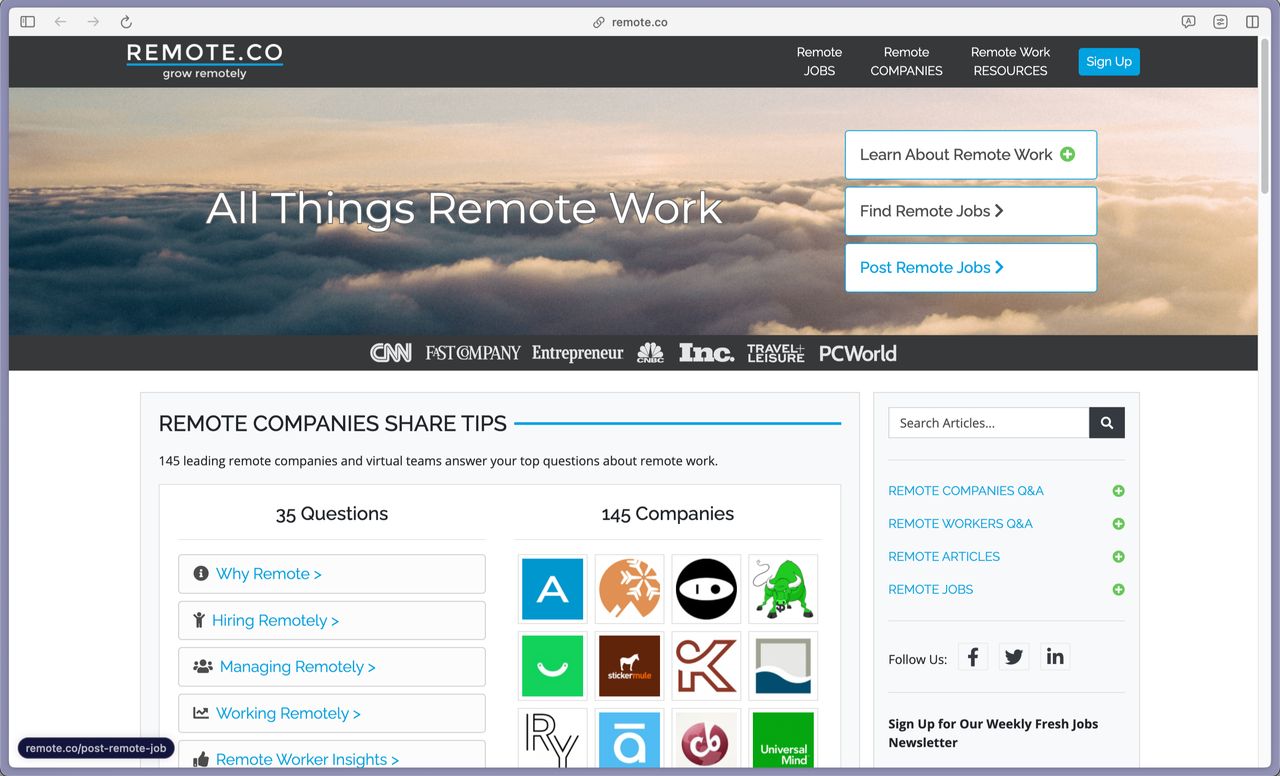Open Learn About Remote Work dropdown
The width and height of the screenshot is (1280, 776).
point(970,155)
